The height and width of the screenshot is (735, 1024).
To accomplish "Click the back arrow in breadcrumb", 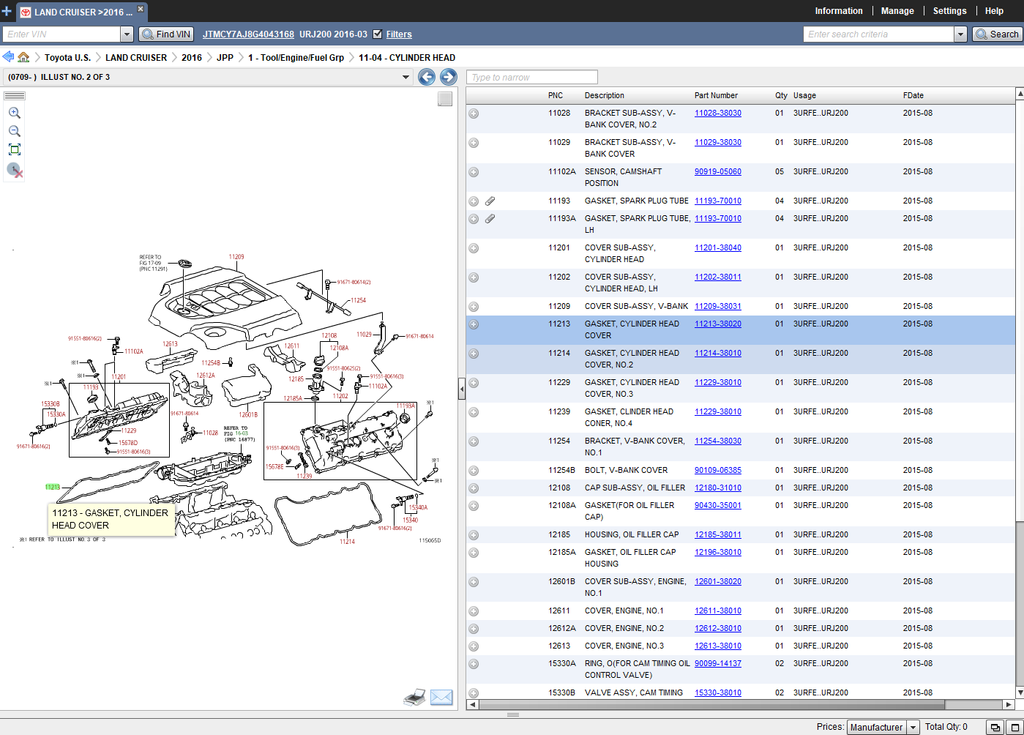I will 8,57.
